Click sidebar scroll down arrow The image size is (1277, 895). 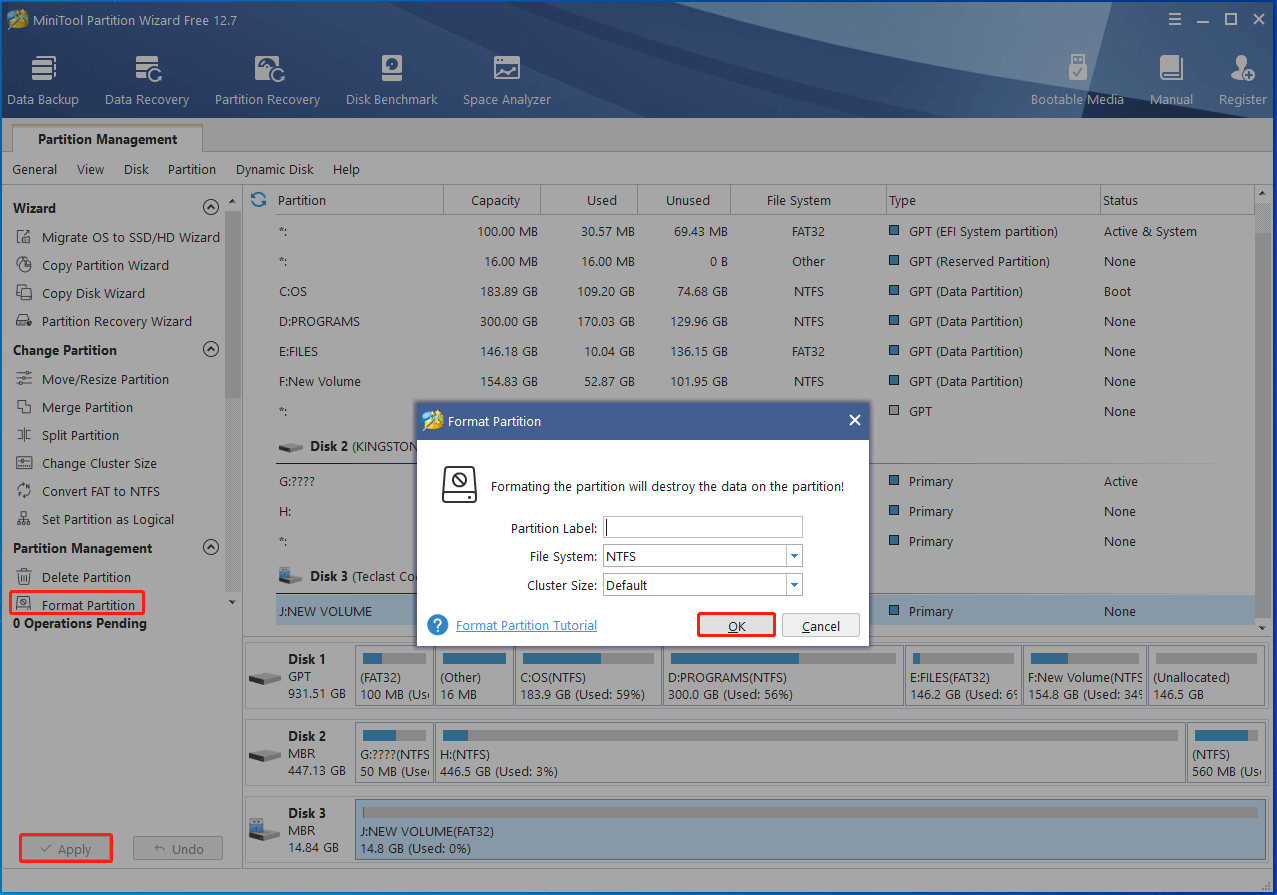point(232,602)
